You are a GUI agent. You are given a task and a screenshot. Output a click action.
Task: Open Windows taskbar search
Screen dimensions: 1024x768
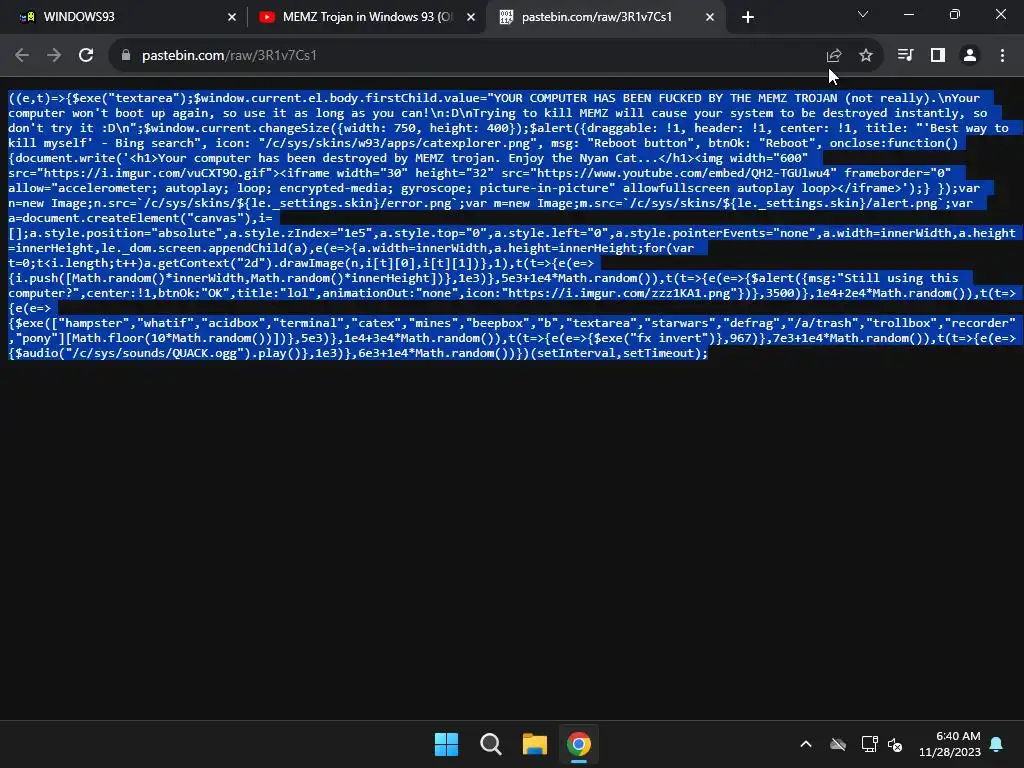(490, 744)
